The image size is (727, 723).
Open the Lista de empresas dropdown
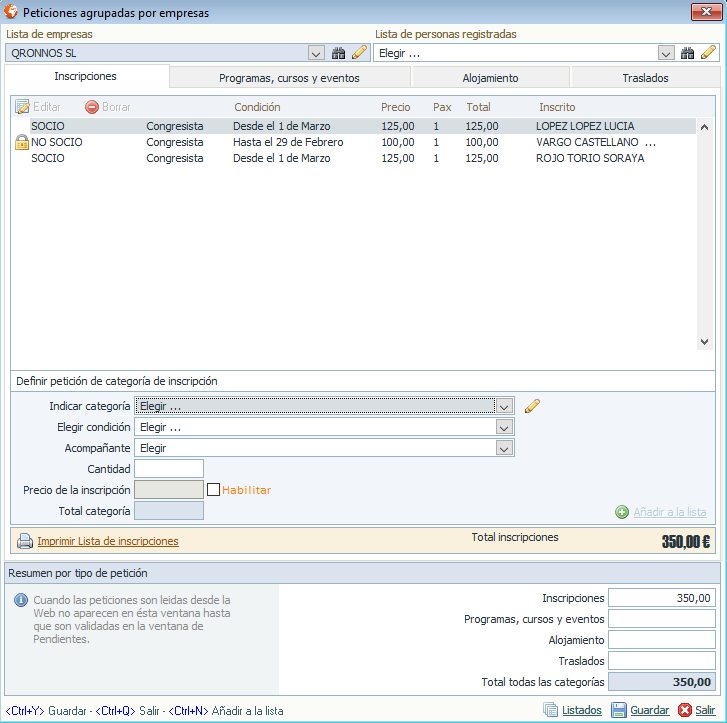316,53
